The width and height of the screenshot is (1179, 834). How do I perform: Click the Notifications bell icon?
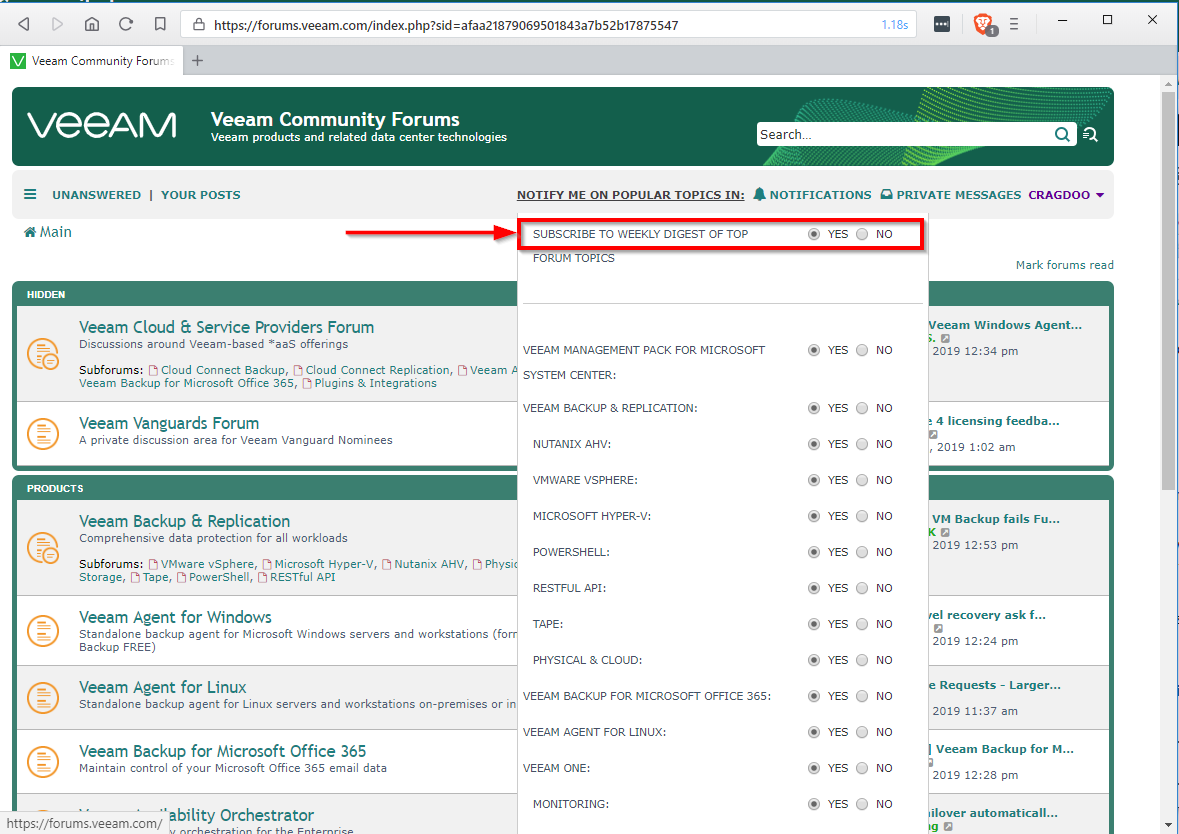click(x=759, y=195)
